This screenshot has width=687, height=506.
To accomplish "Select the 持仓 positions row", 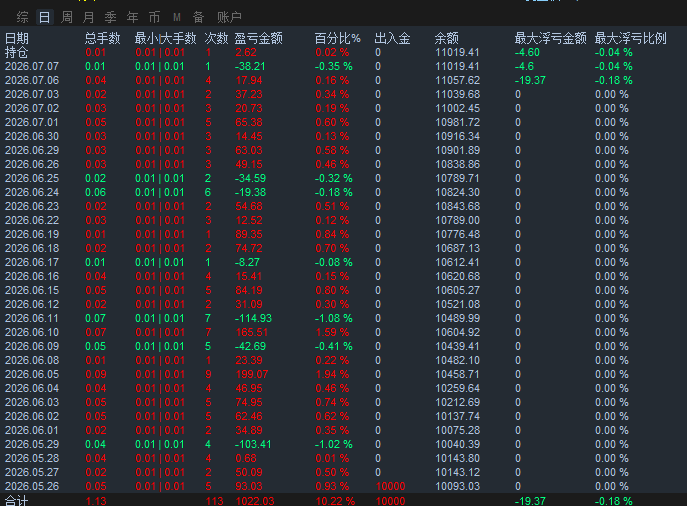I will 344,52.
